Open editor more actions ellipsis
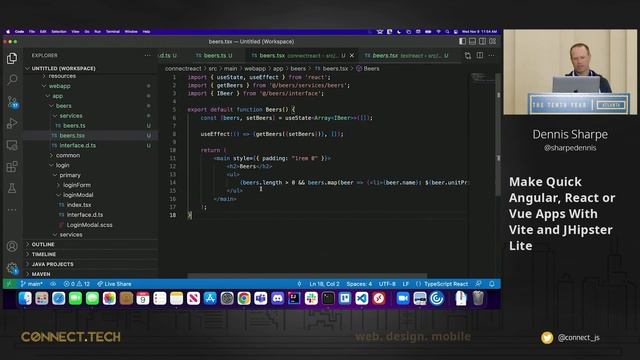This screenshot has height=360, width=640. click(491, 55)
